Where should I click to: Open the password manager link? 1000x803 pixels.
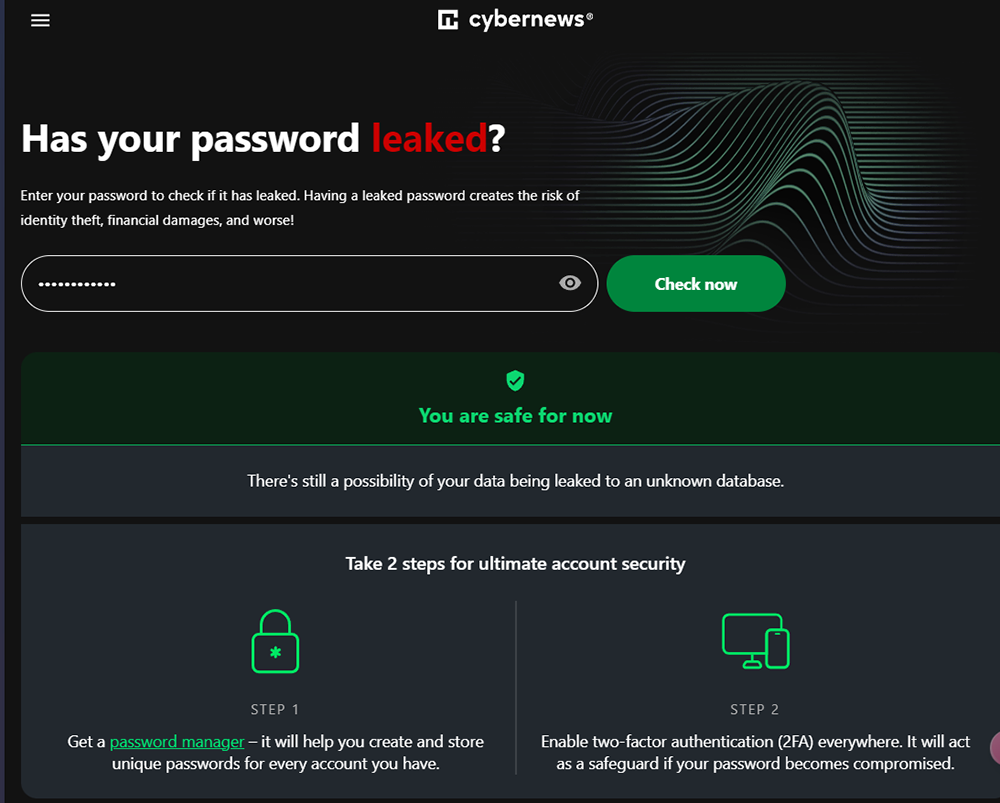(177, 742)
